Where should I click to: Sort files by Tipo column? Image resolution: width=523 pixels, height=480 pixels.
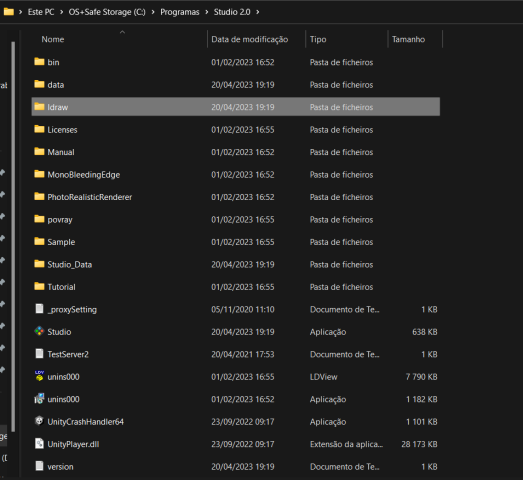point(318,39)
